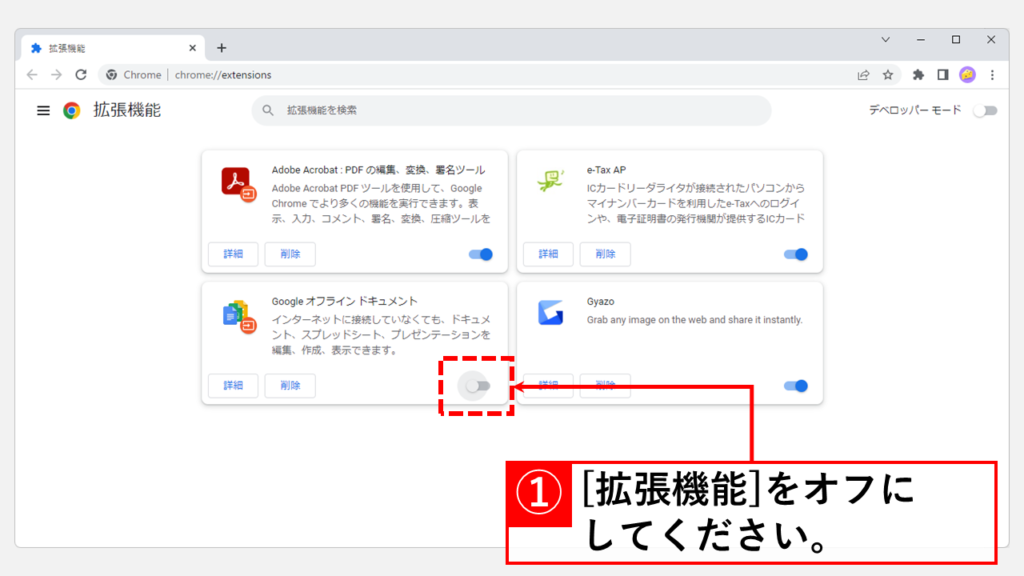Click the share page icon in address bar
Image resolution: width=1024 pixels, height=576 pixels.
[x=863, y=75]
